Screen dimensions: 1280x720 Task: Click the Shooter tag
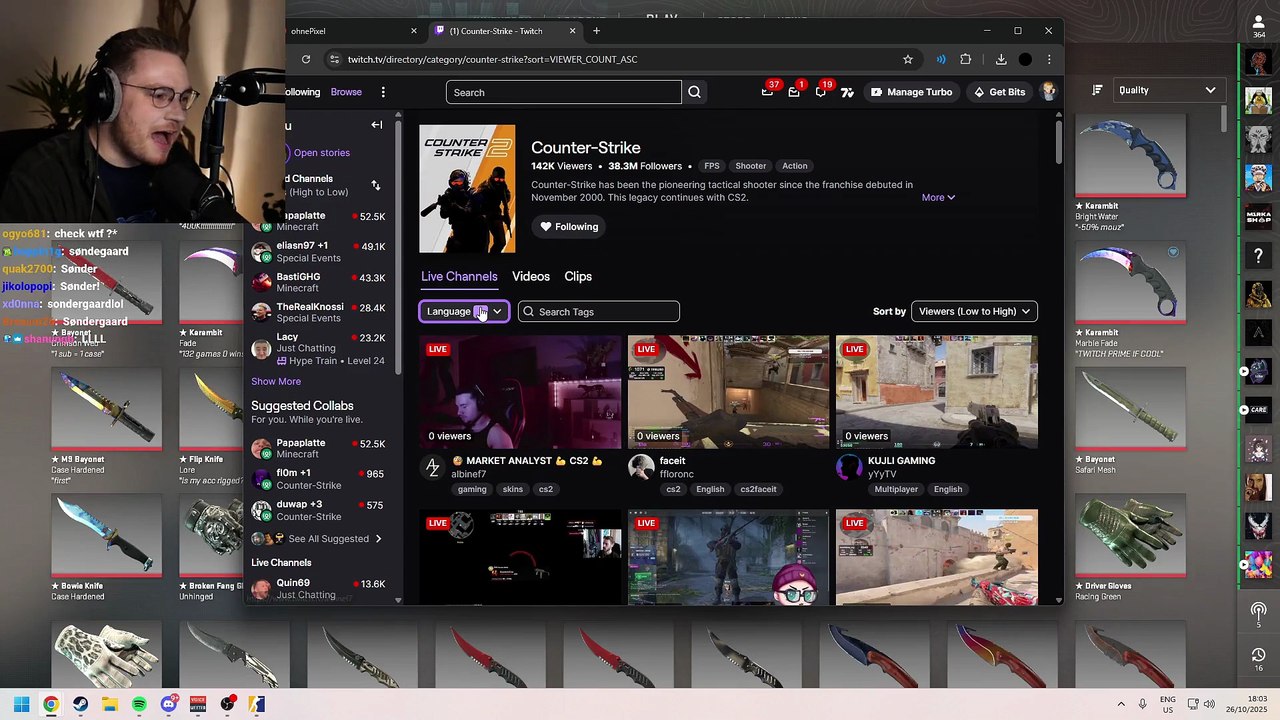(750, 166)
